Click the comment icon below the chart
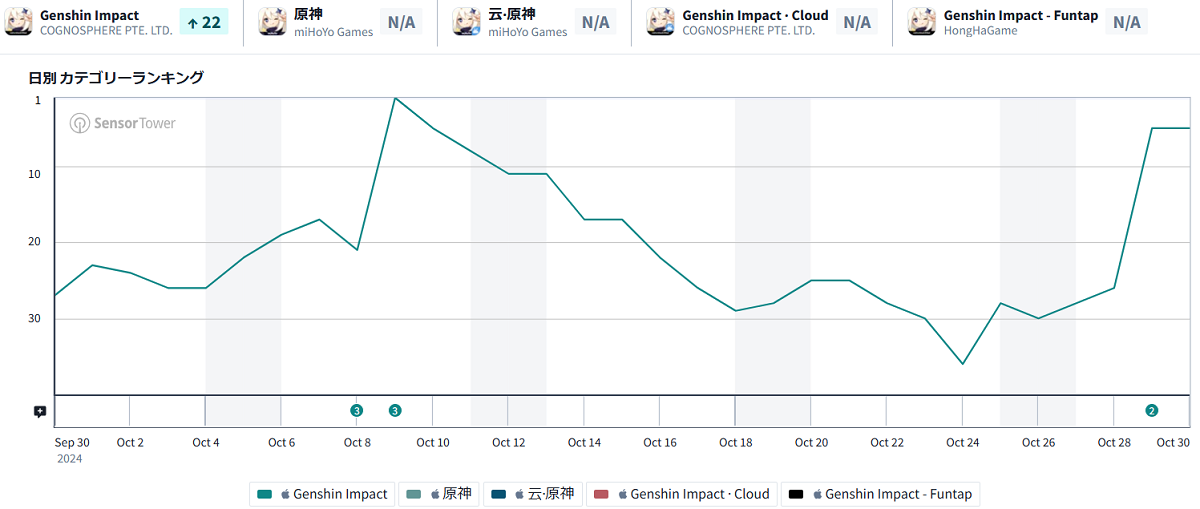Screen dimensions: 1200x509 (40, 411)
